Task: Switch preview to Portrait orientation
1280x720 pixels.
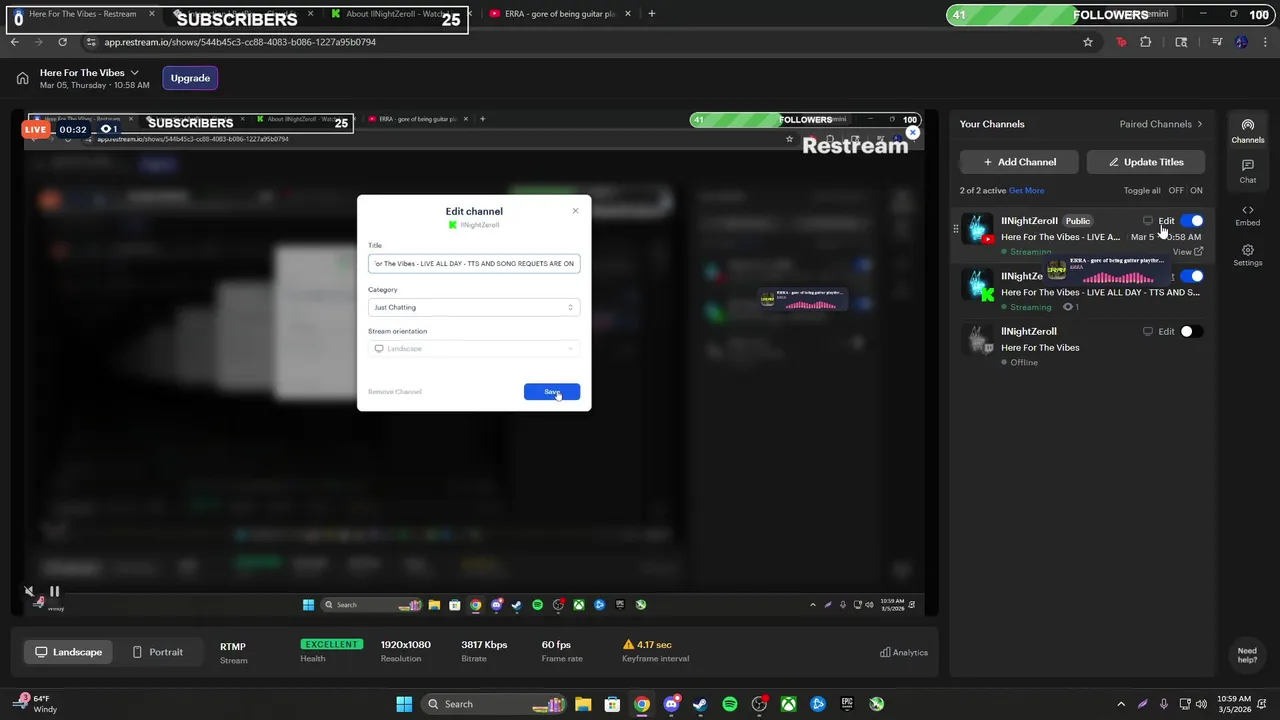Action: 158,652
